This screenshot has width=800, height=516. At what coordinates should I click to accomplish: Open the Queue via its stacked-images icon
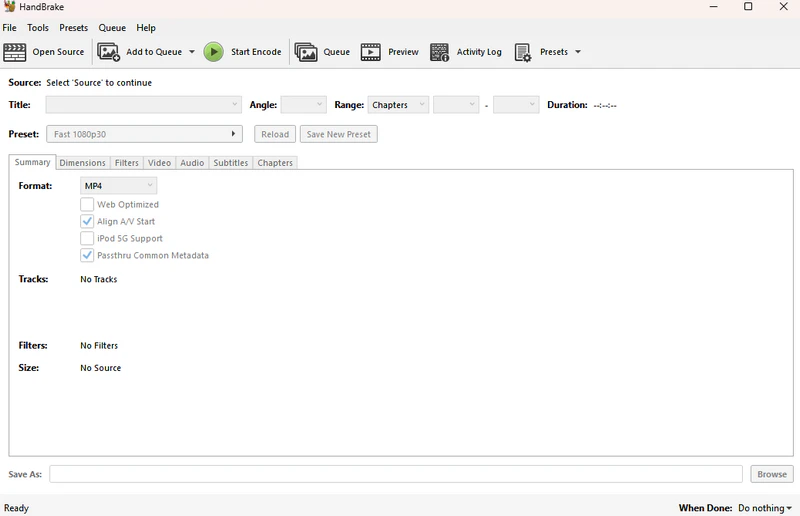pos(306,52)
